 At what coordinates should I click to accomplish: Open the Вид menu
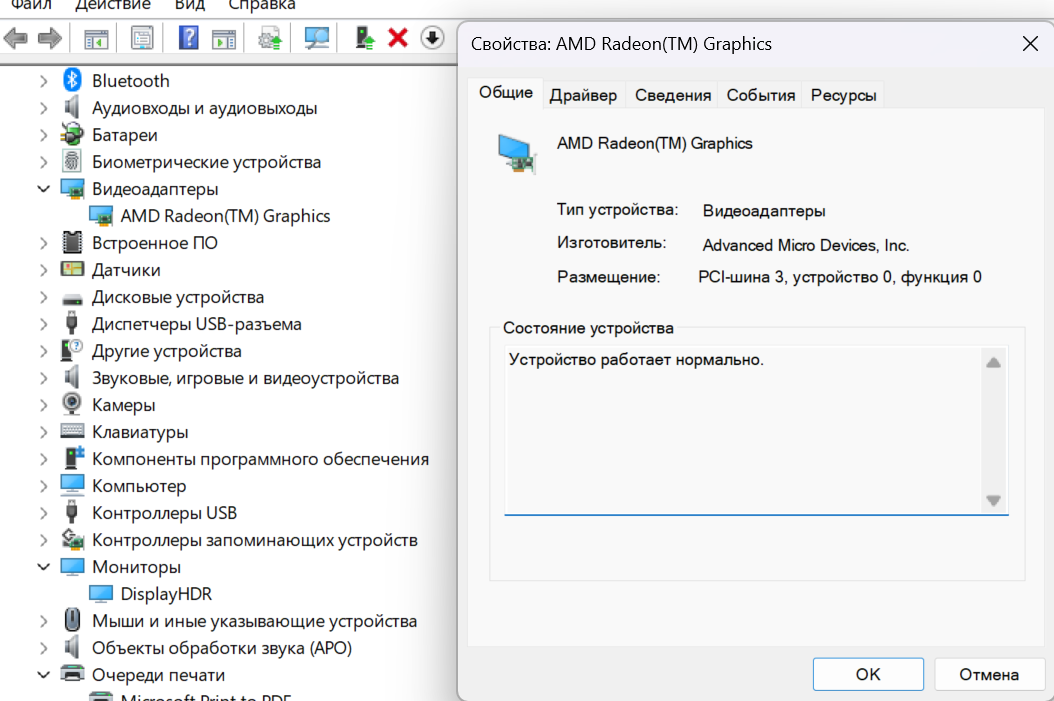point(190,5)
